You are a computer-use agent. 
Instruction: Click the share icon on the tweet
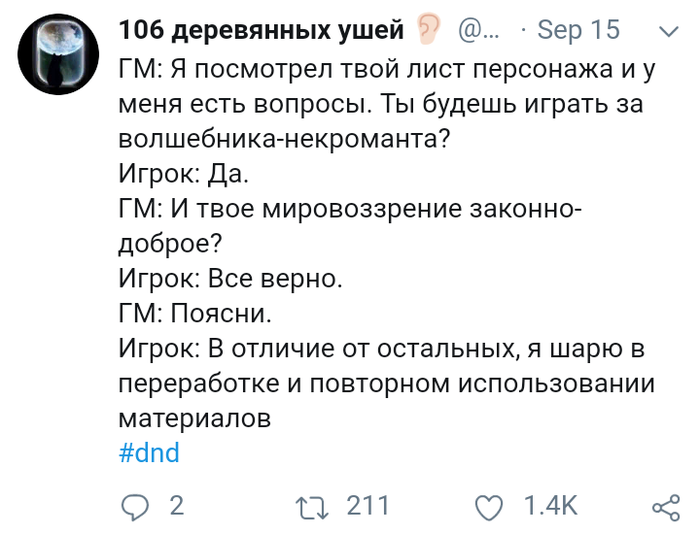click(x=665, y=507)
